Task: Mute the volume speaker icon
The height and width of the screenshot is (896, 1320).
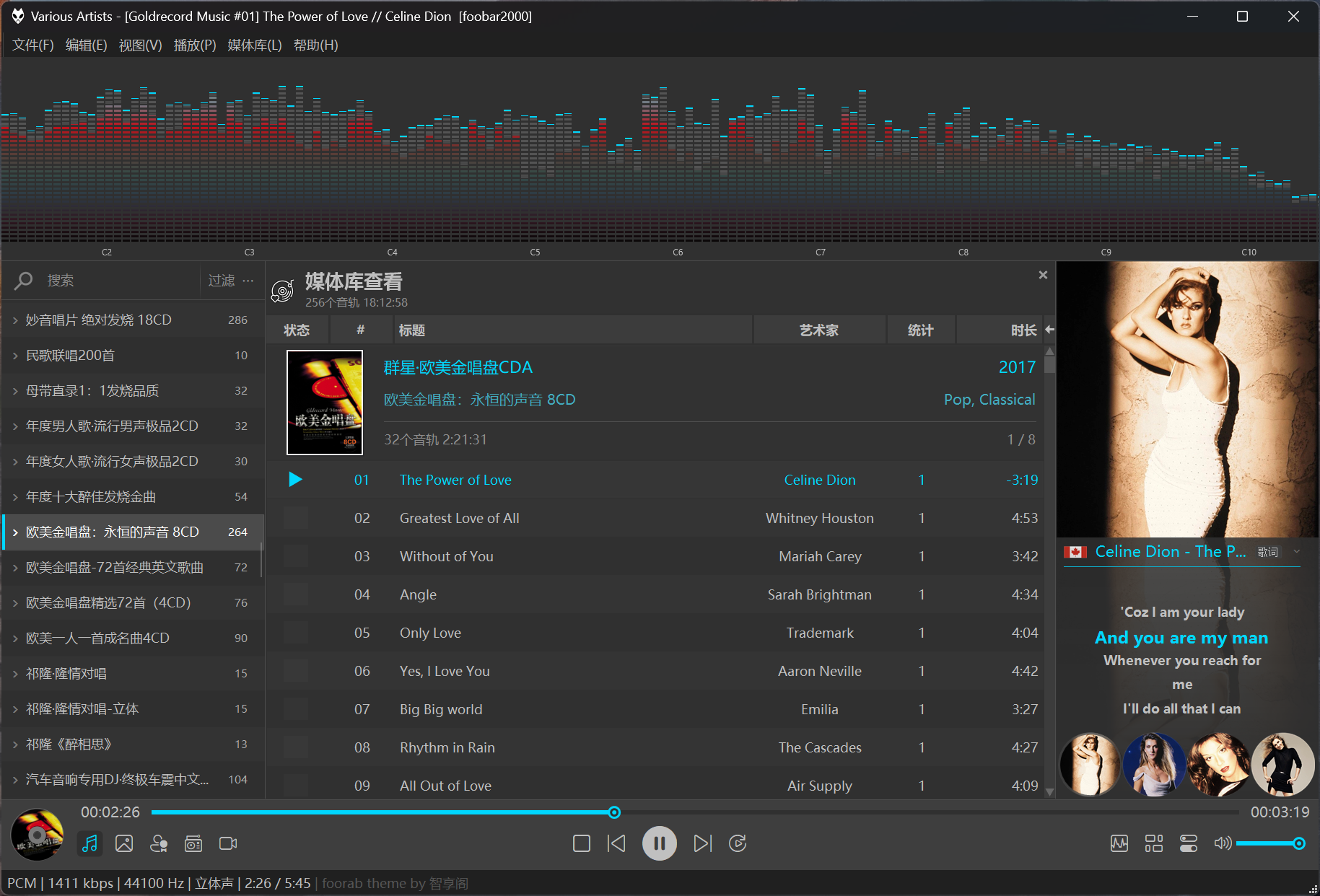Action: pos(1223,843)
